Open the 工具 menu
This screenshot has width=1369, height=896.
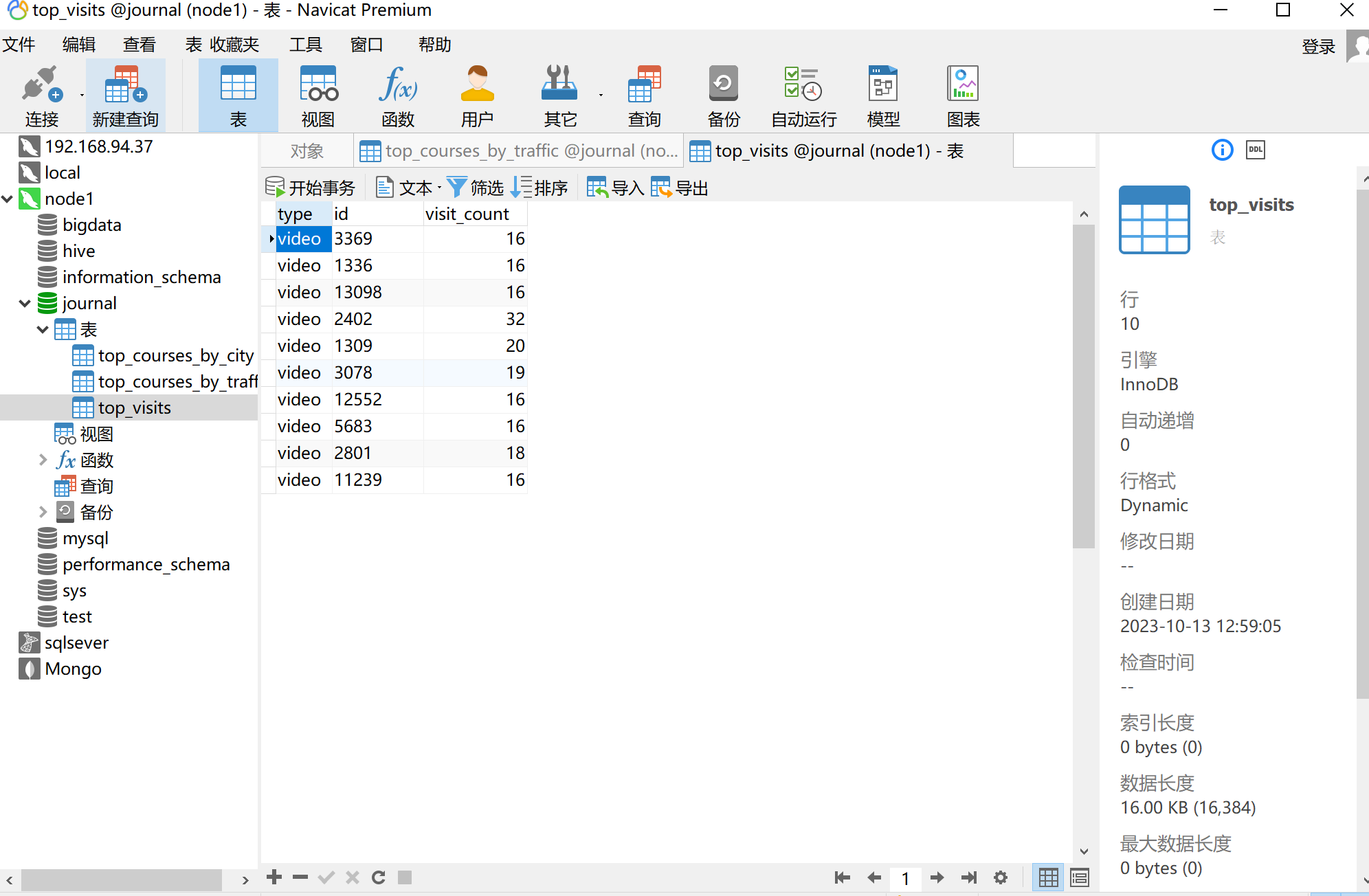tap(305, 45)
